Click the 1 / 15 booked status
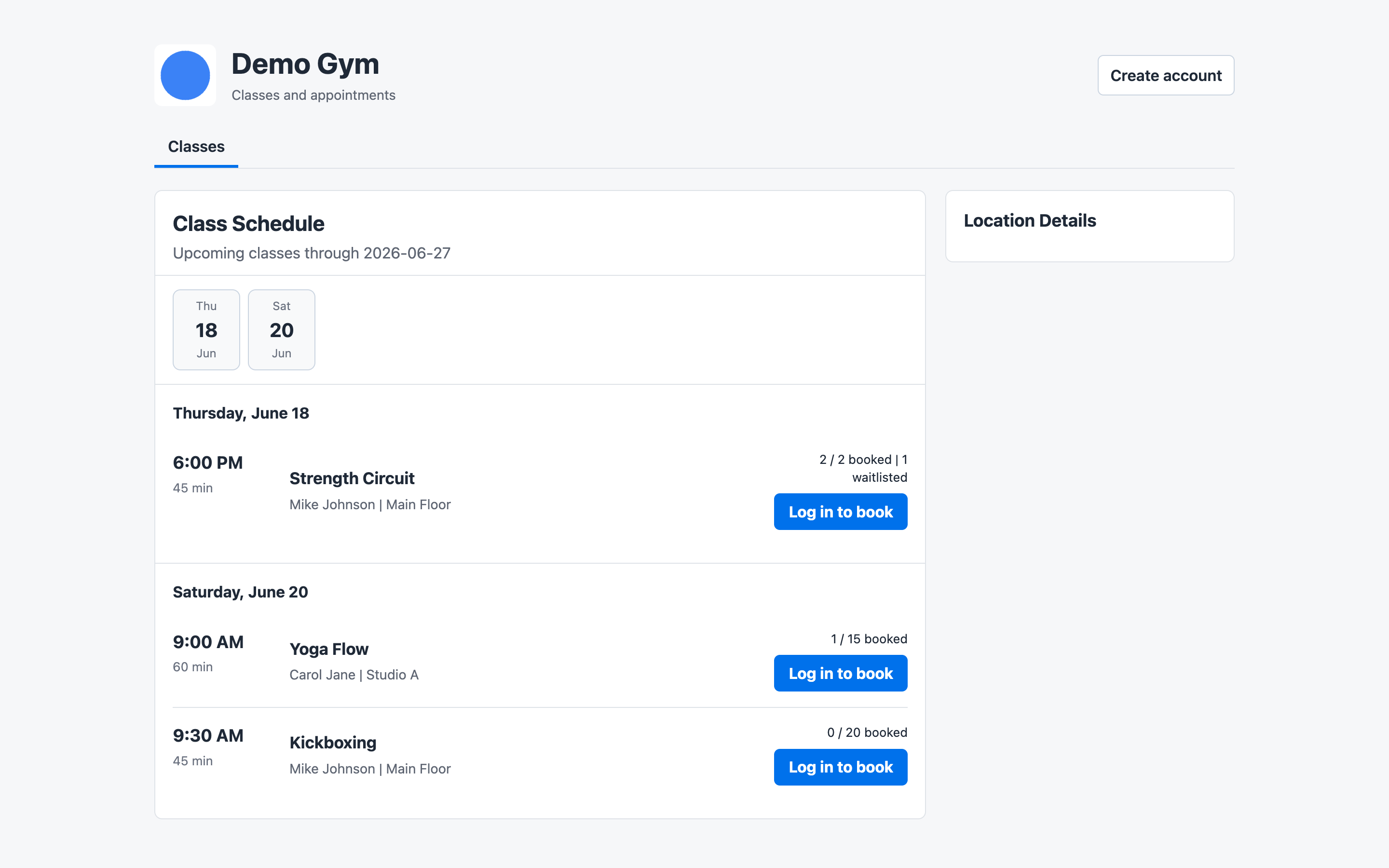 click(x=869, y=639)
